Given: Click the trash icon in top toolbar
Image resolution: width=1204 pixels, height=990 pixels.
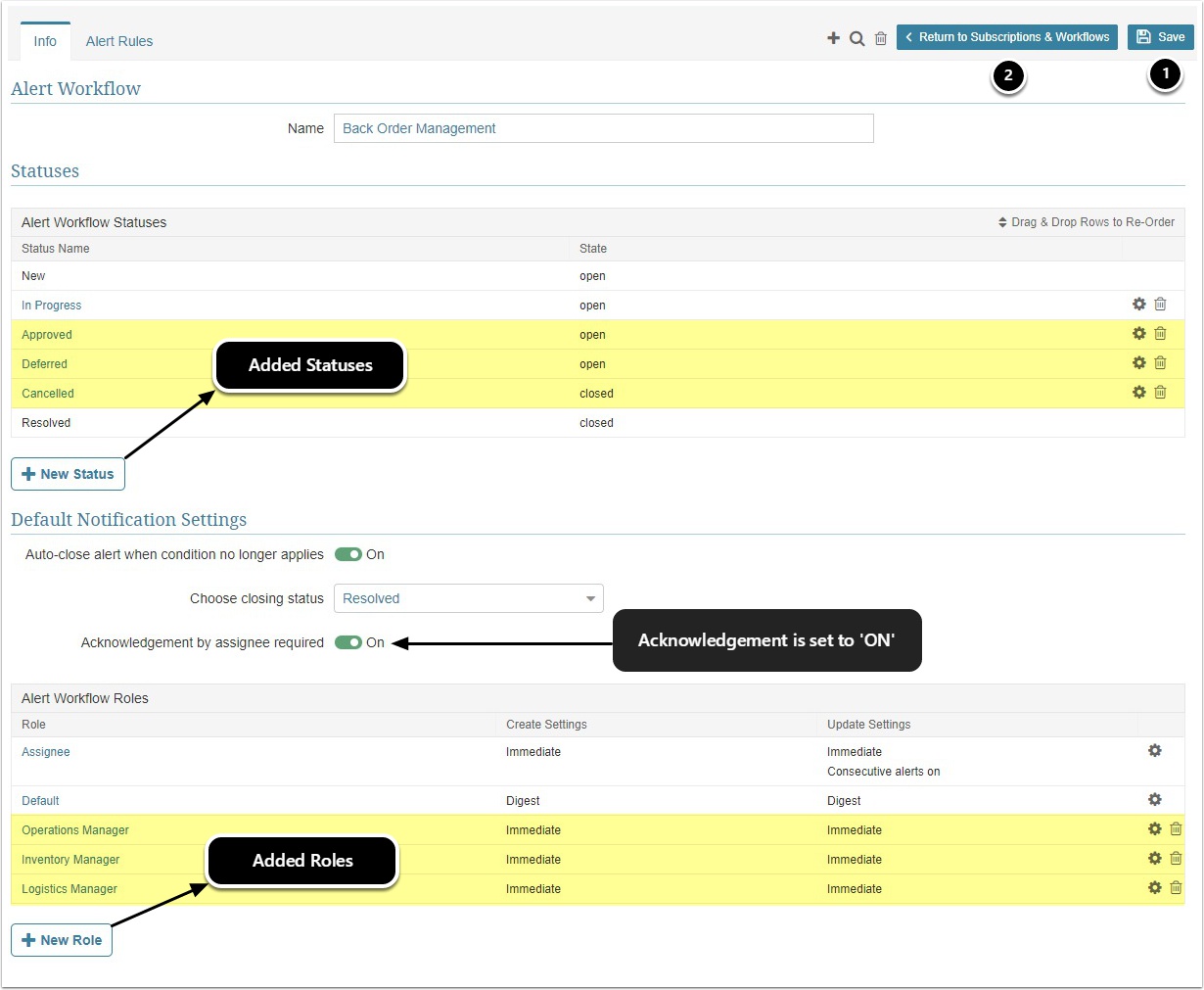Looking at the screenshot, I should (880, 38).
